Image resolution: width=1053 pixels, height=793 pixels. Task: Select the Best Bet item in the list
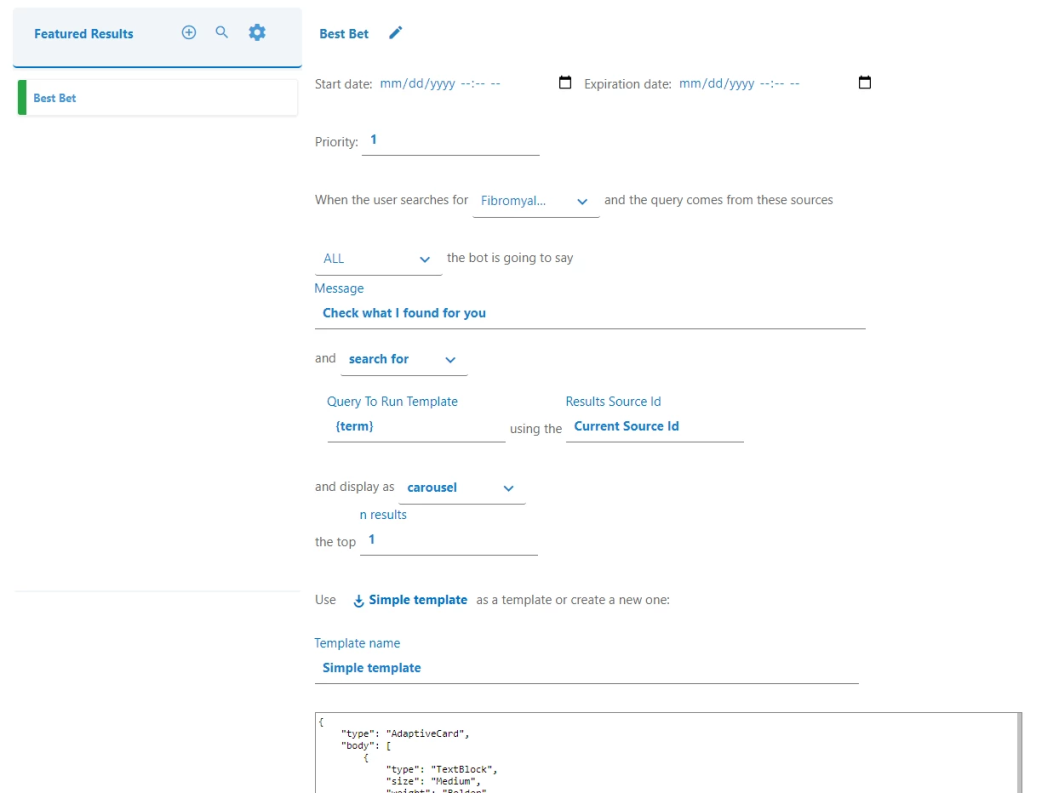tap(158, 98)
